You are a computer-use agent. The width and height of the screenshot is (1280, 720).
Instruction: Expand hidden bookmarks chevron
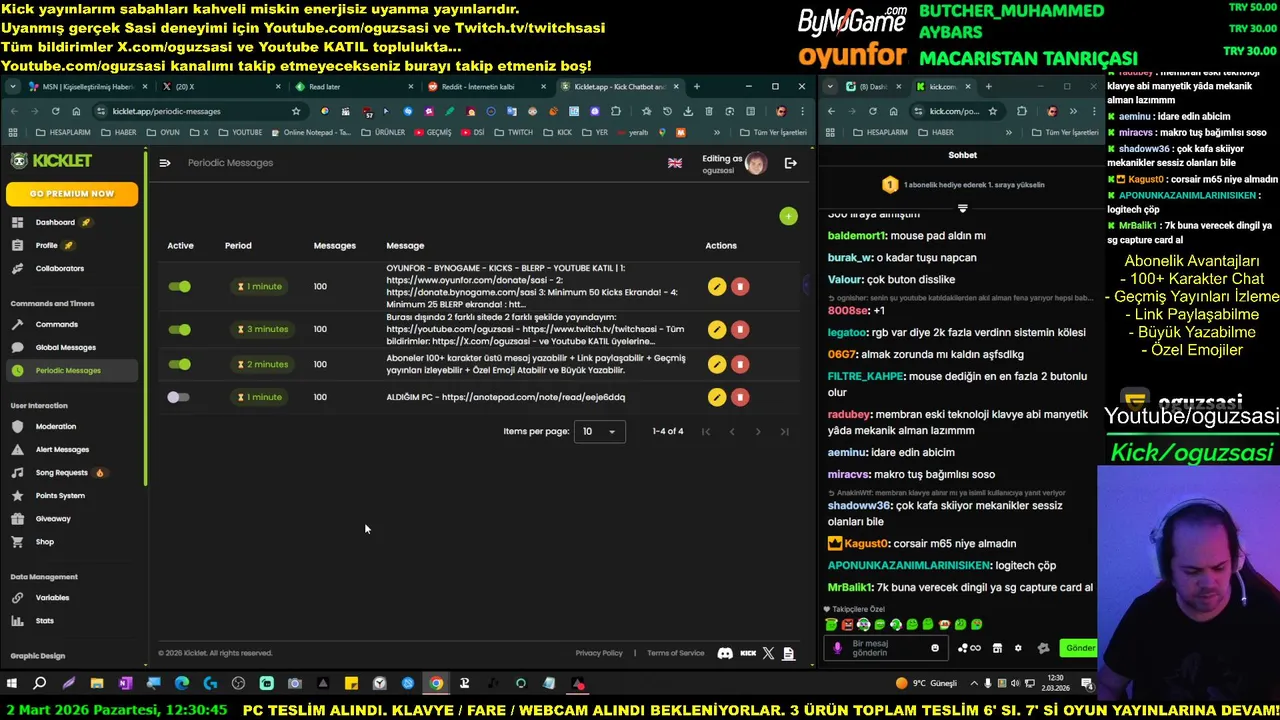[x=717, y=132]
